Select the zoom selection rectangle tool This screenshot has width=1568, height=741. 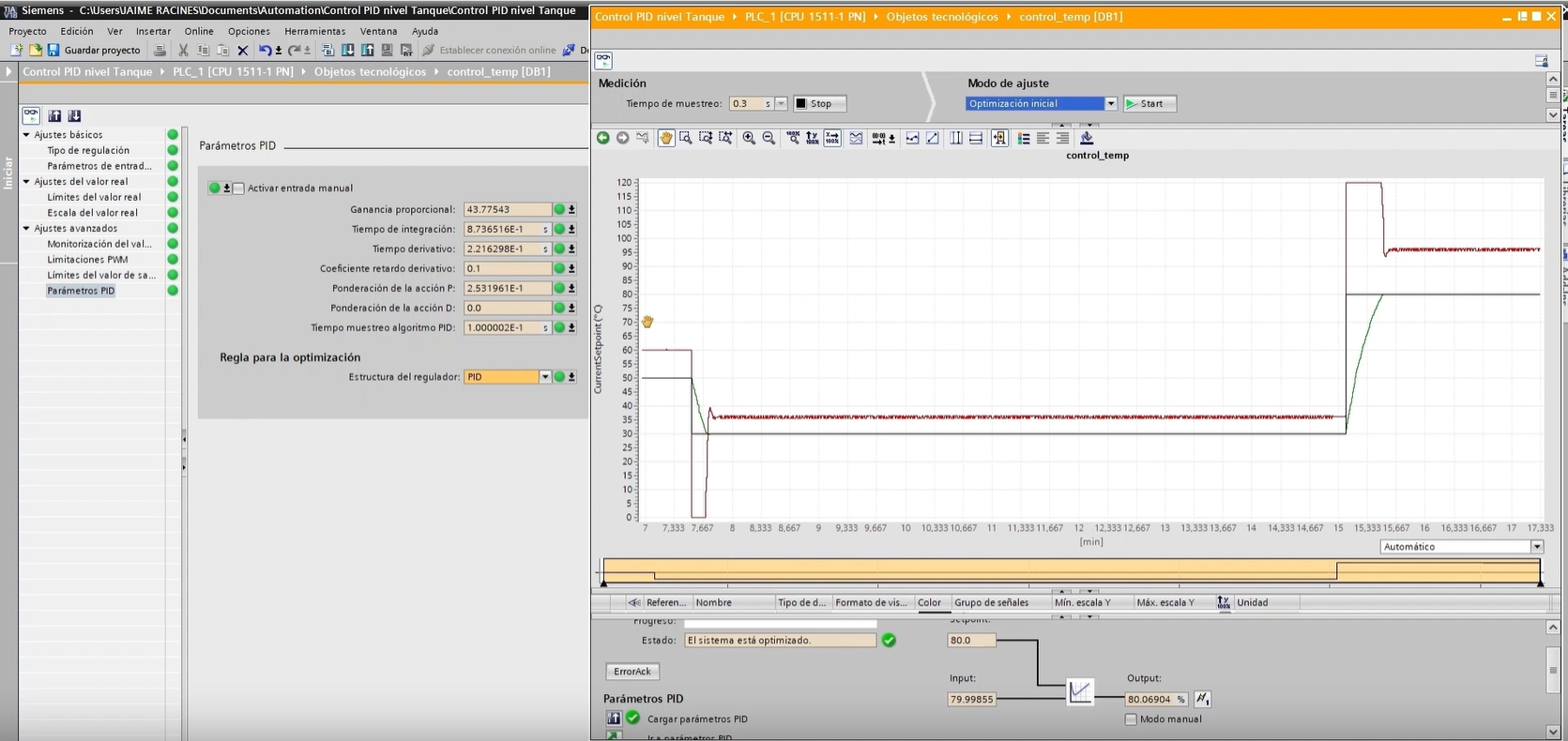pyautogui.click(x=686, y=138)
